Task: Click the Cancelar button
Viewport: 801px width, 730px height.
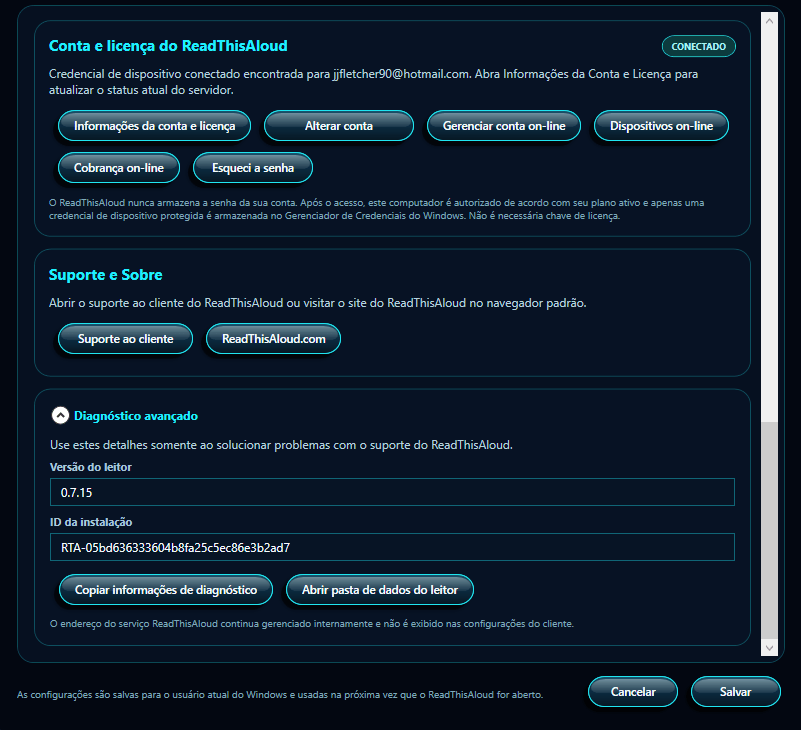Action: click(x=633, y=692)
